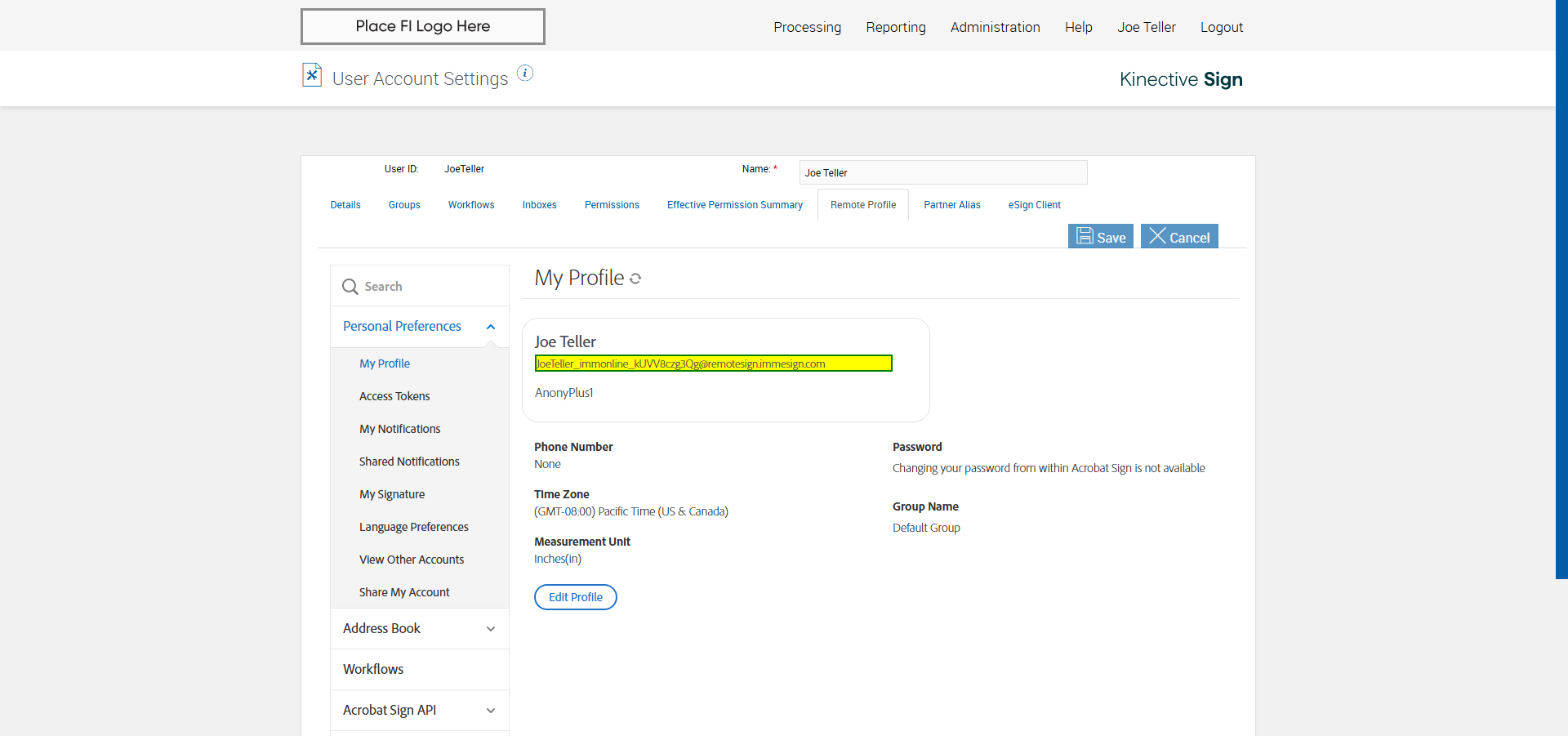
Task: Collapse the Personal Preferences section
Action: pyautogui.click(x=490, y=327)
